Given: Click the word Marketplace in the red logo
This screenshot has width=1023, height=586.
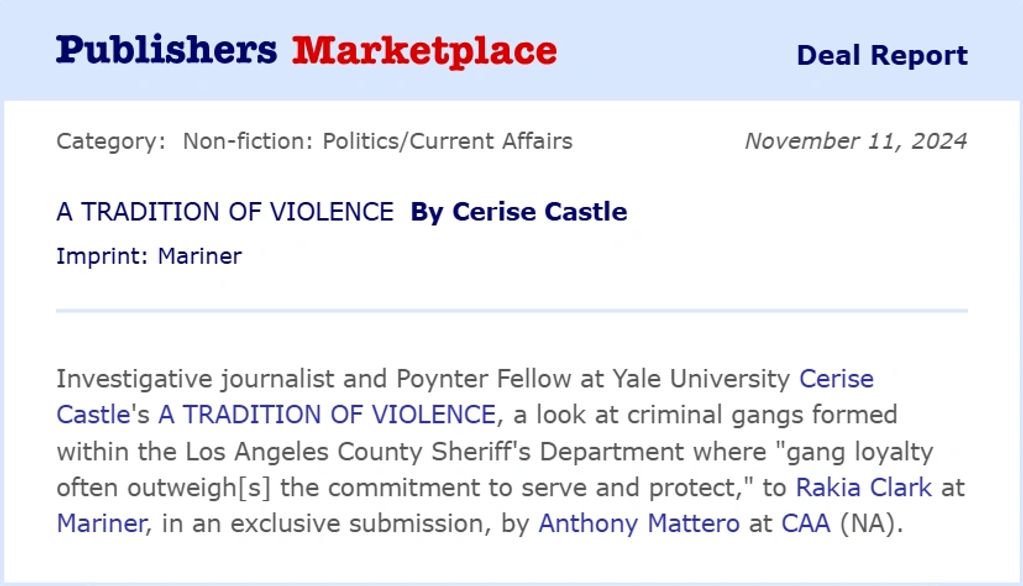Looking at the screenshot, I should [424, 50].
